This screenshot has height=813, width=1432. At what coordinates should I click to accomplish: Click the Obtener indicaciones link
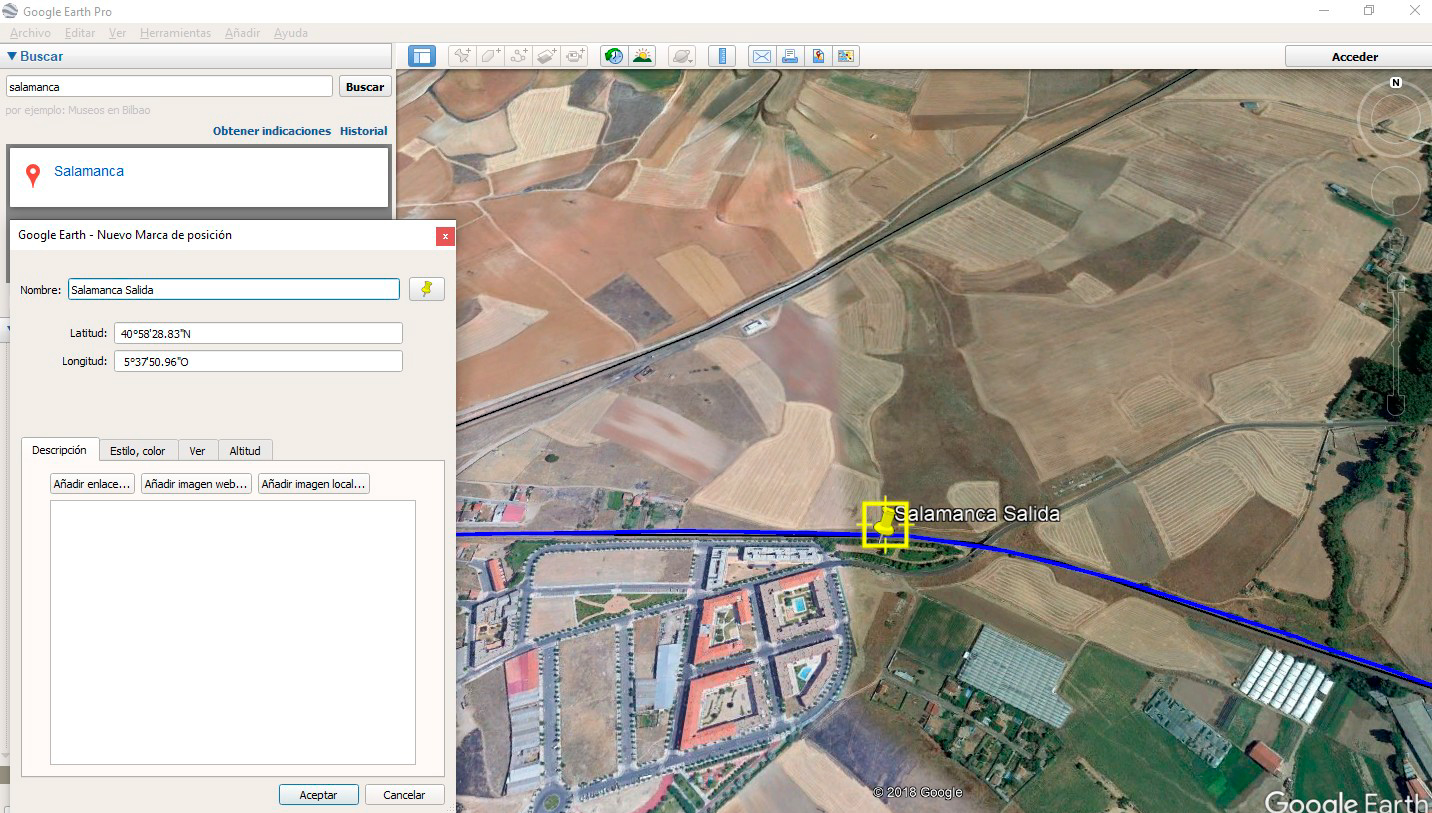click(272, 131)
